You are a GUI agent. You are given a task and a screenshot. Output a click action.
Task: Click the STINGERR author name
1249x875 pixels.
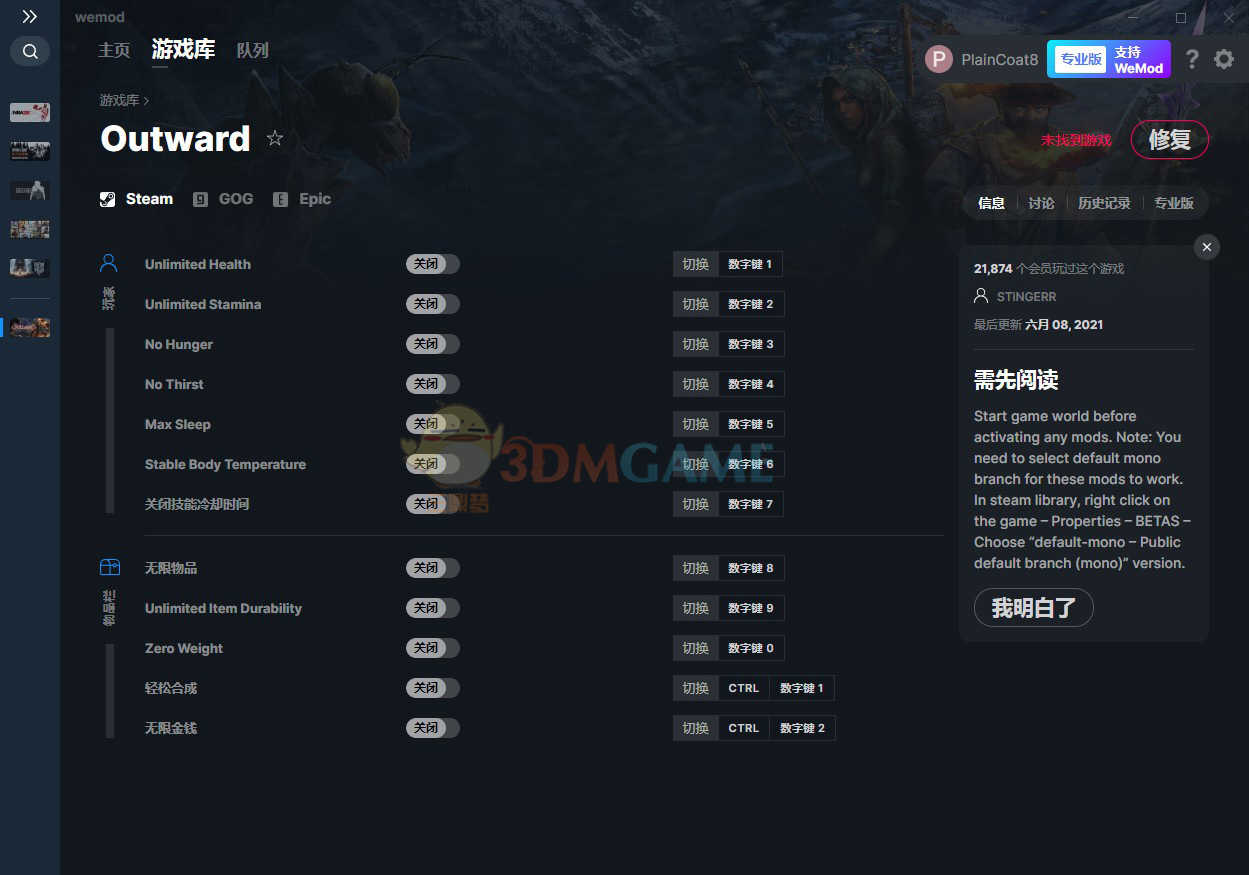coord(1027,297)
